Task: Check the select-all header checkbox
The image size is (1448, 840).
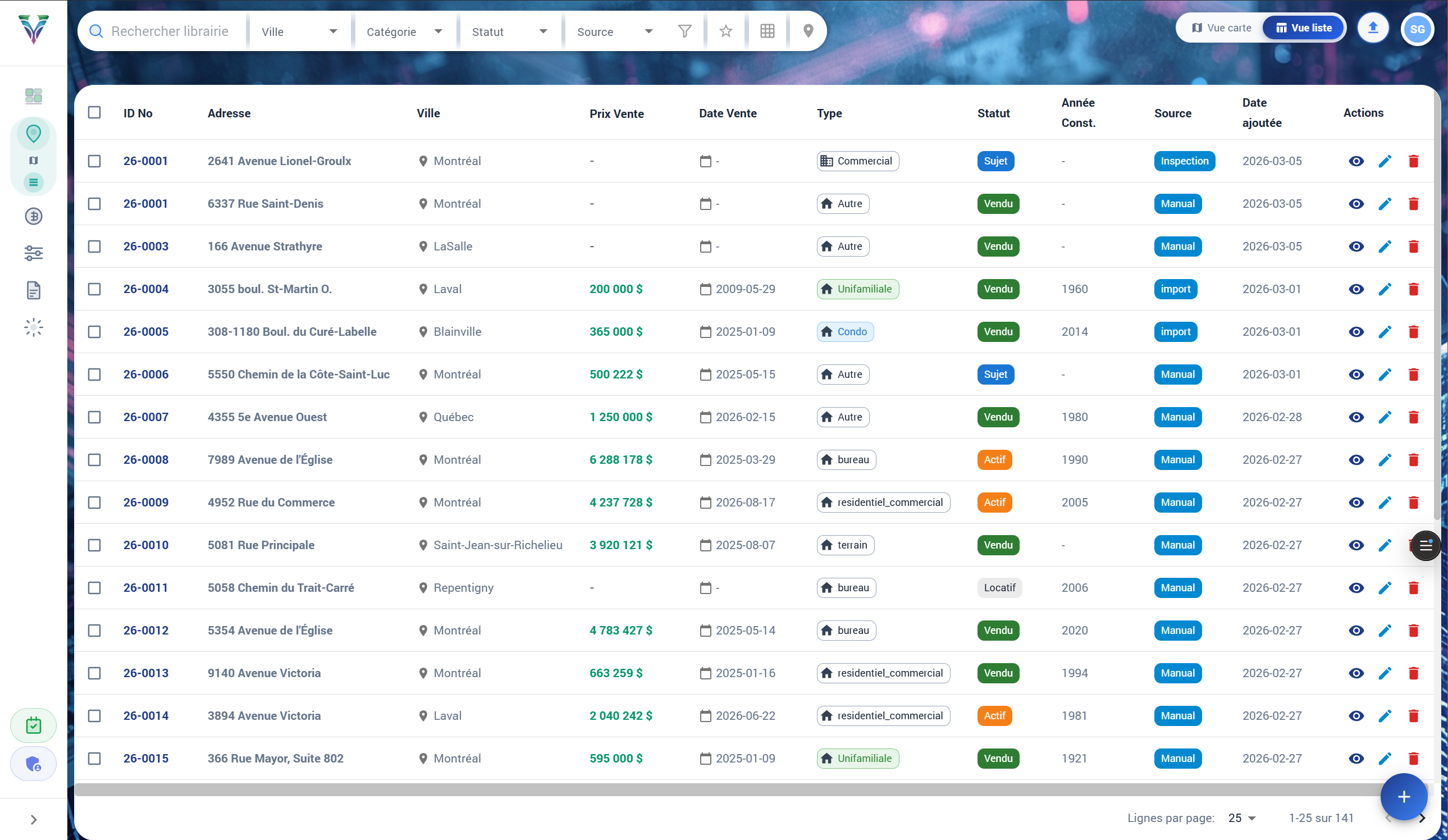Action: pyautogui.click(x=94, y=113)
